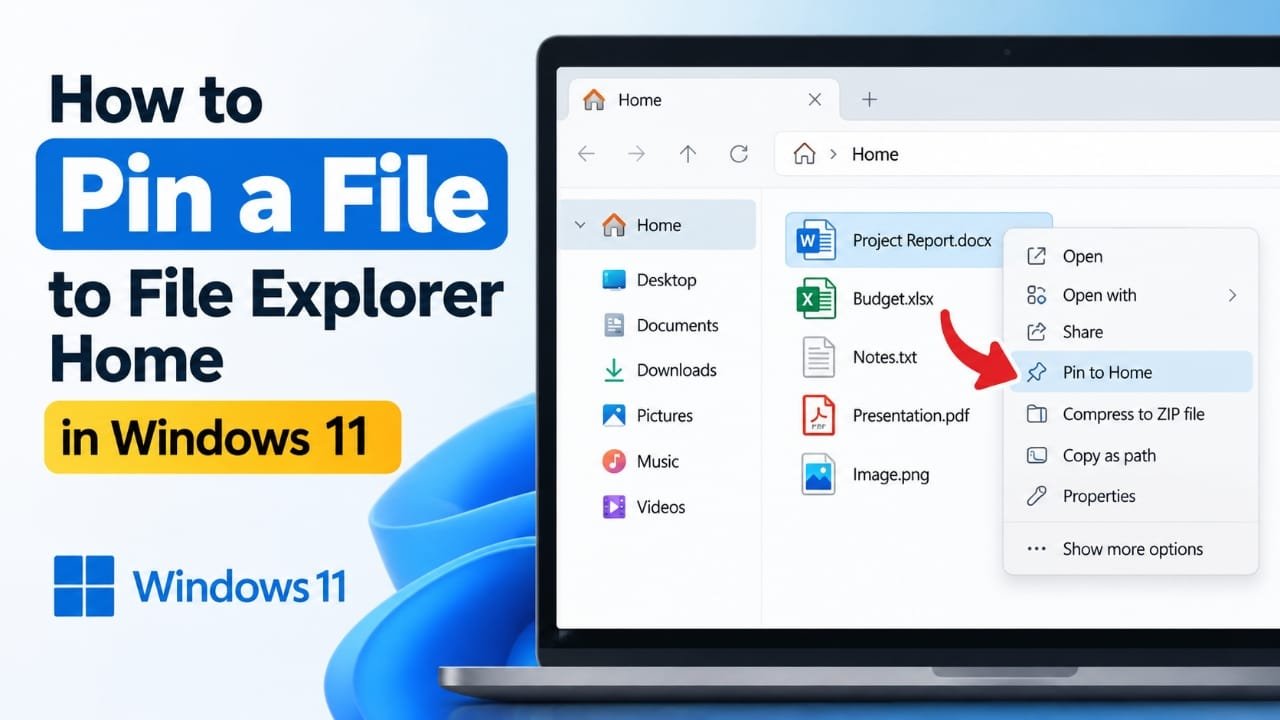
Task: Click the Word icon of Project Report.docx
Action: click(816, 240)
